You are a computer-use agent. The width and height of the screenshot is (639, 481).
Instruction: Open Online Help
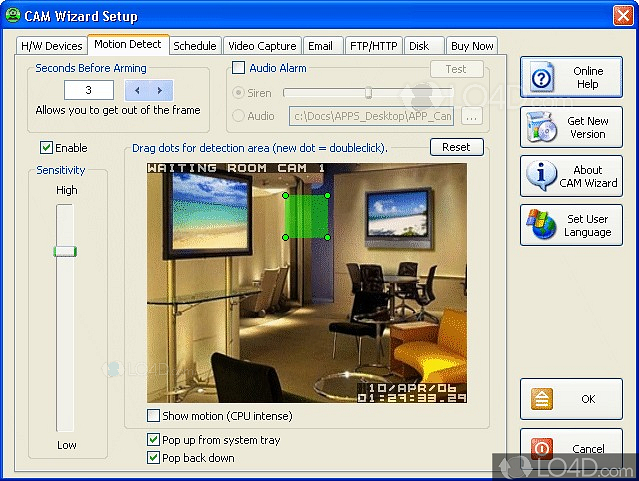[x=571, y=77]
